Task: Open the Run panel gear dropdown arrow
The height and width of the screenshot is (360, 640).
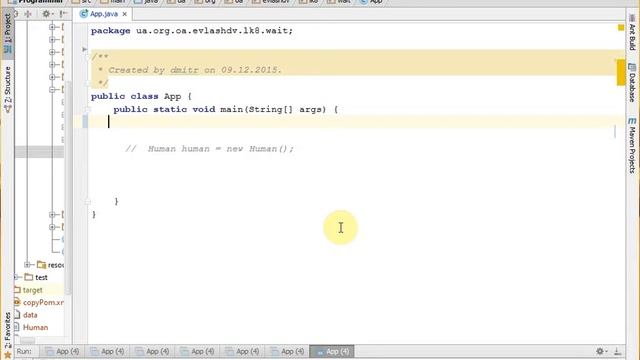Action: 606,351
